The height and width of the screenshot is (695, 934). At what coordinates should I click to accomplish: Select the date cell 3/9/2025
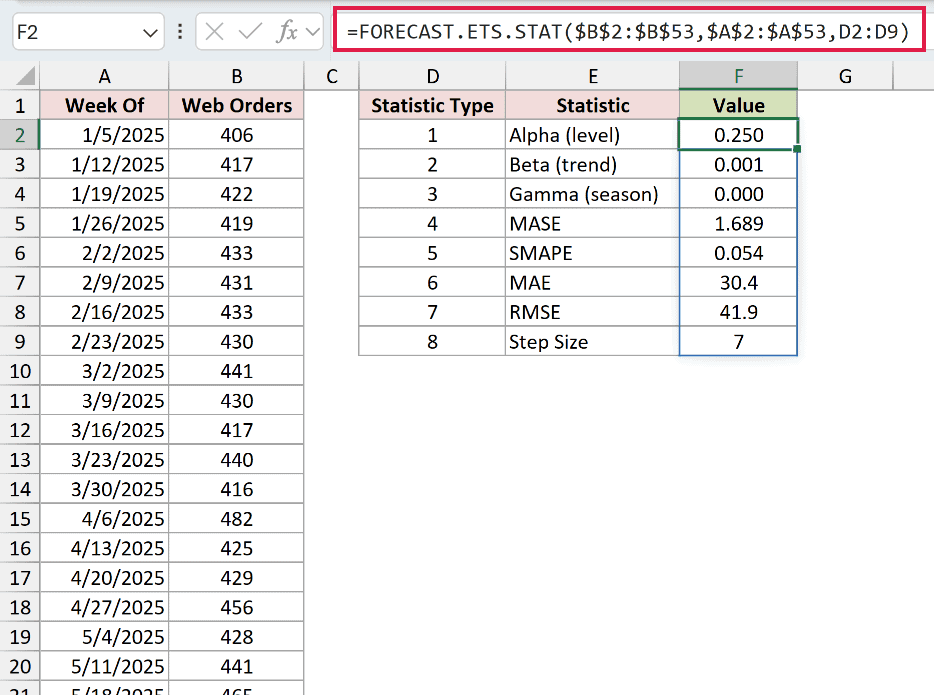coord(104,401)
